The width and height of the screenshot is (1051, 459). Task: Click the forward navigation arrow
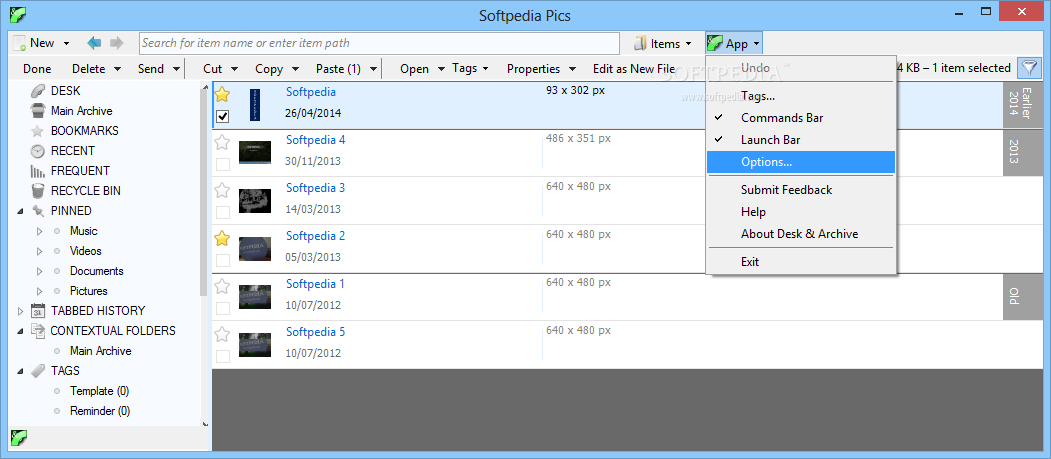click(x=117, y=43)
